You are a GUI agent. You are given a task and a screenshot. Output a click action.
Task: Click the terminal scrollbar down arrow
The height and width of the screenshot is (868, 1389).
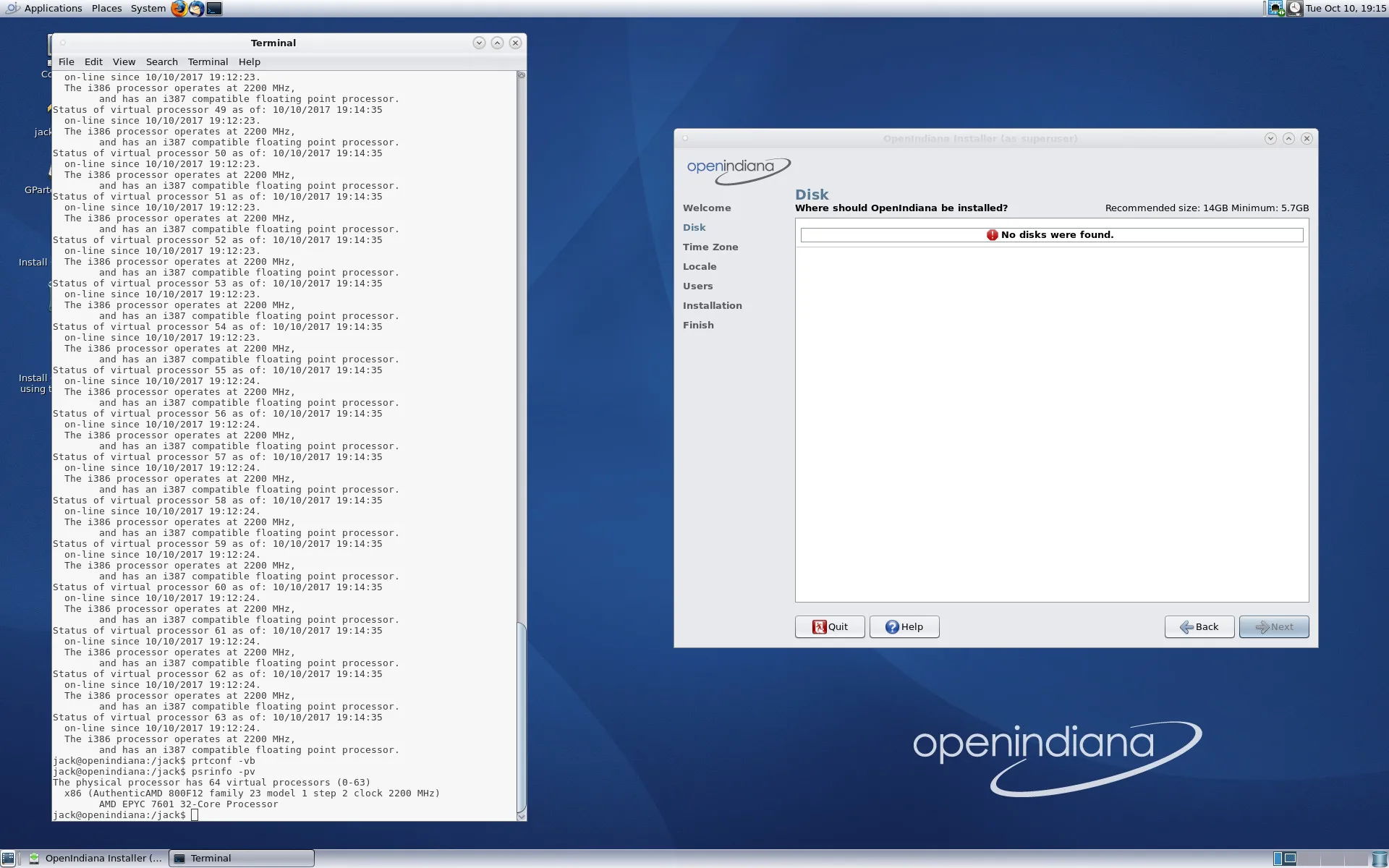point(522,816)
